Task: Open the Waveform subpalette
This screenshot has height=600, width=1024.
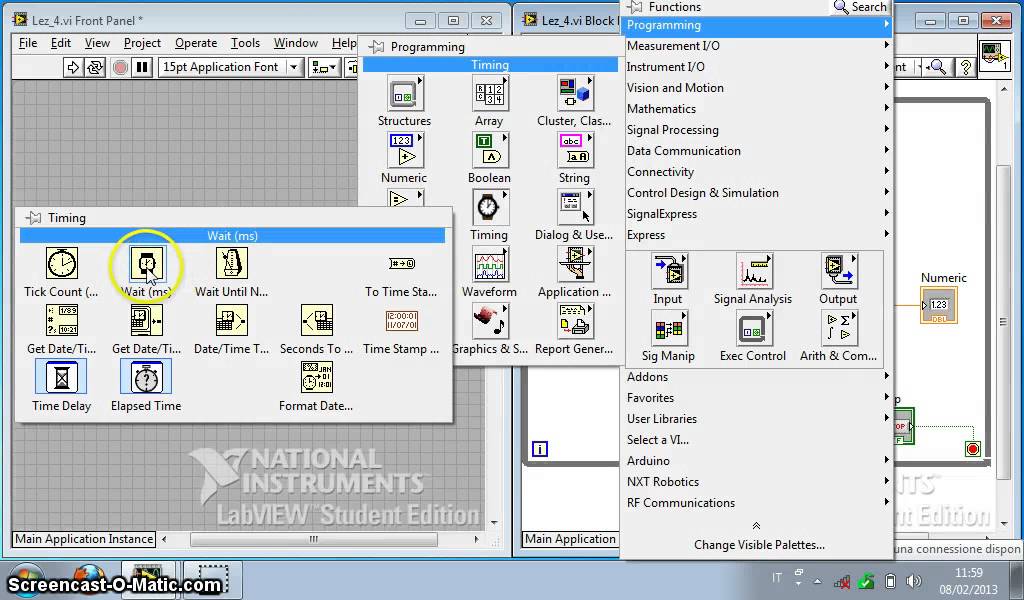Action: 489,264
